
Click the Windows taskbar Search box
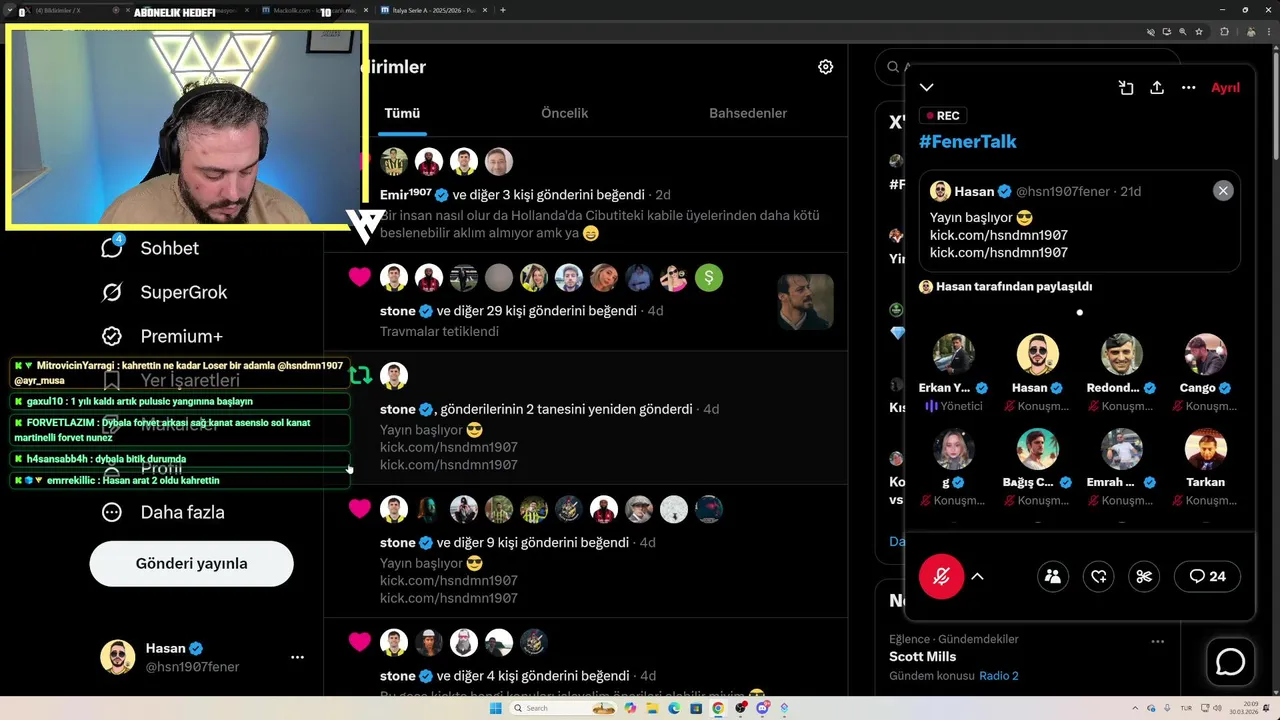(x=565, y=708)
